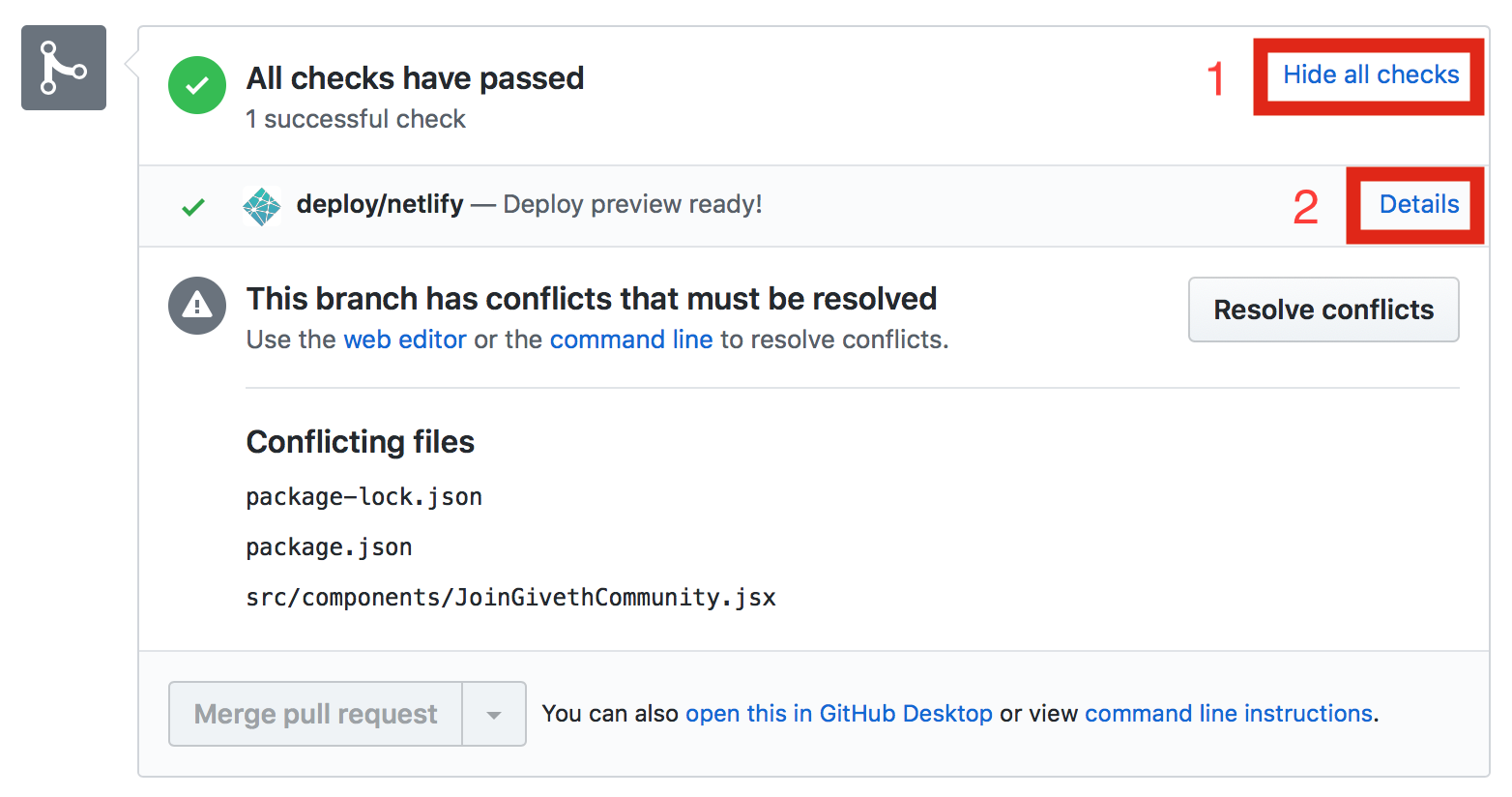Click the gray conflict warning icon
This screenshot has width=1512, height=797.
coord(197,306)
